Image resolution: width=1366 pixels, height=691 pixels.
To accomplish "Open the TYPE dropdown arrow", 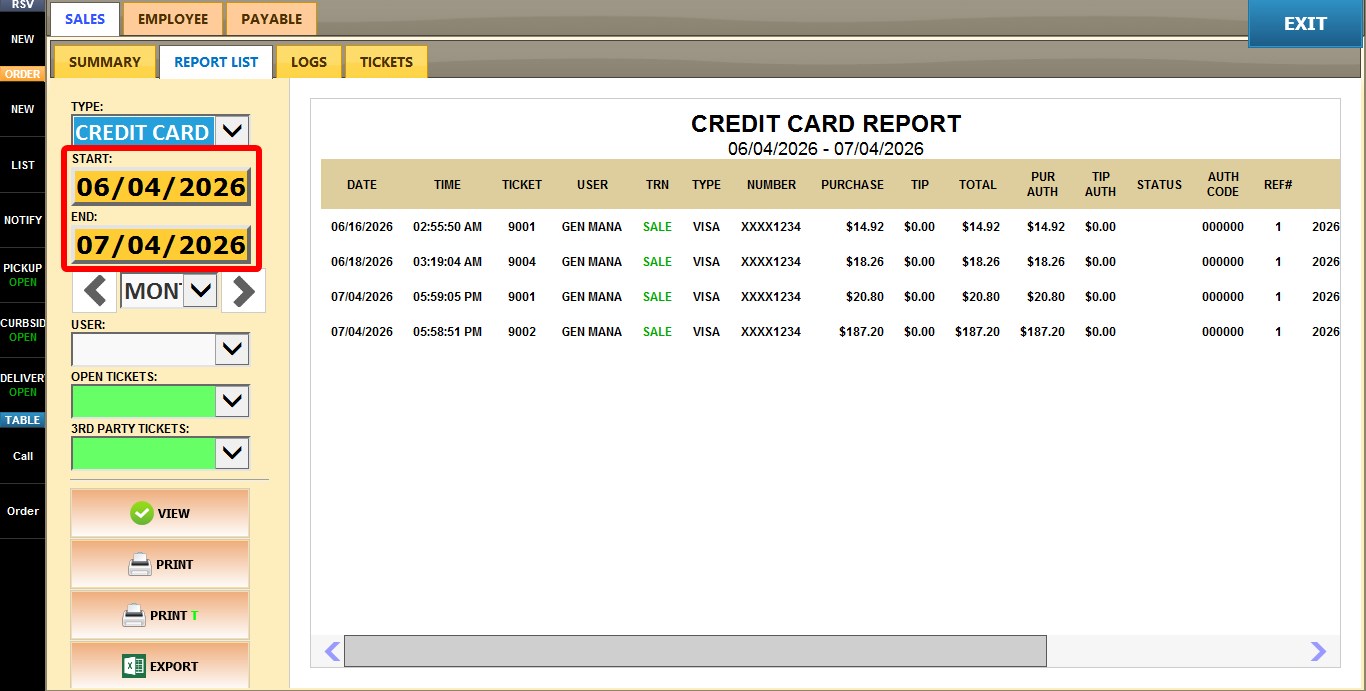I will (x=232, y=131).
